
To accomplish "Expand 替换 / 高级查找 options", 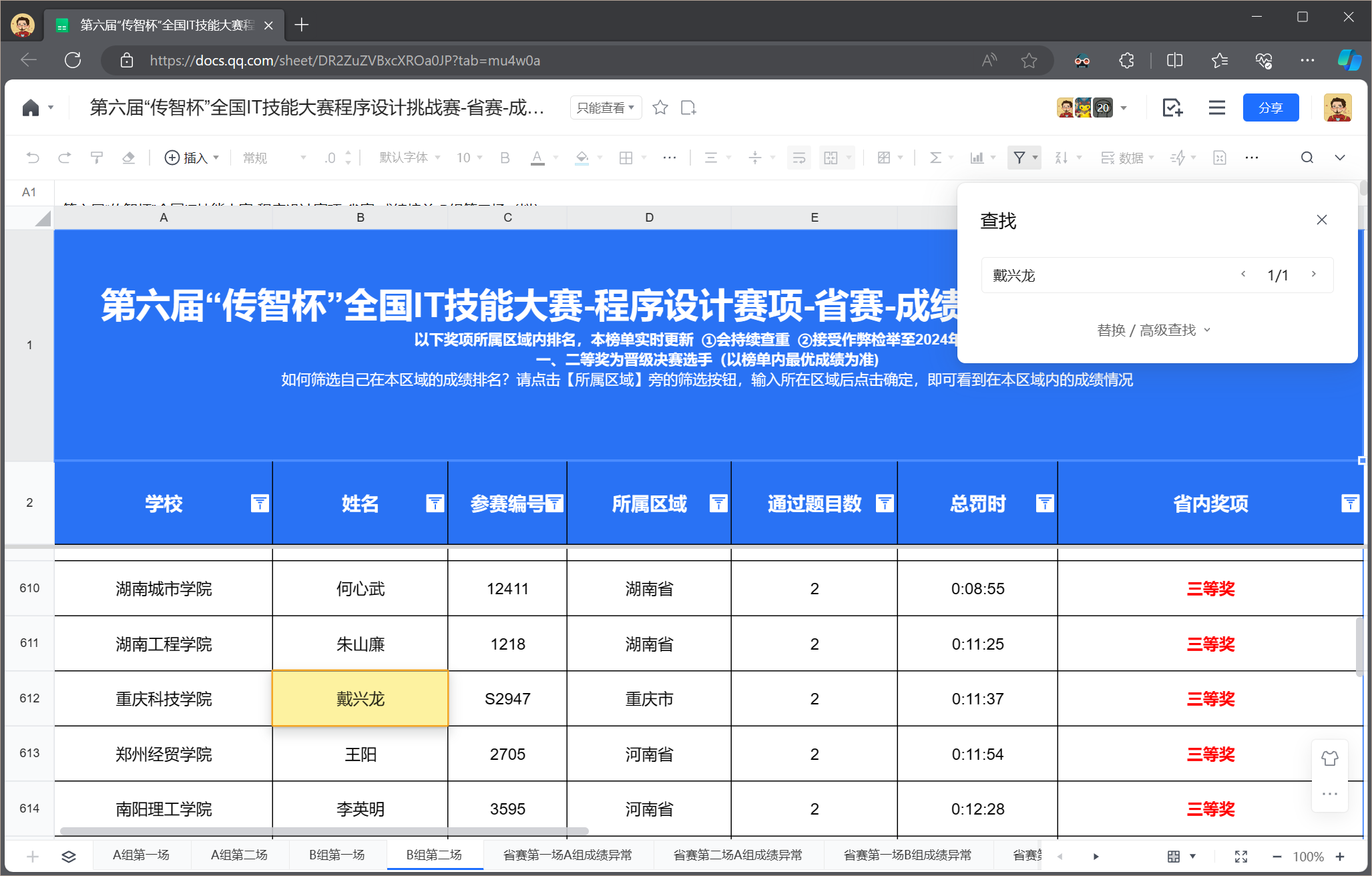I will [1153, 330].
